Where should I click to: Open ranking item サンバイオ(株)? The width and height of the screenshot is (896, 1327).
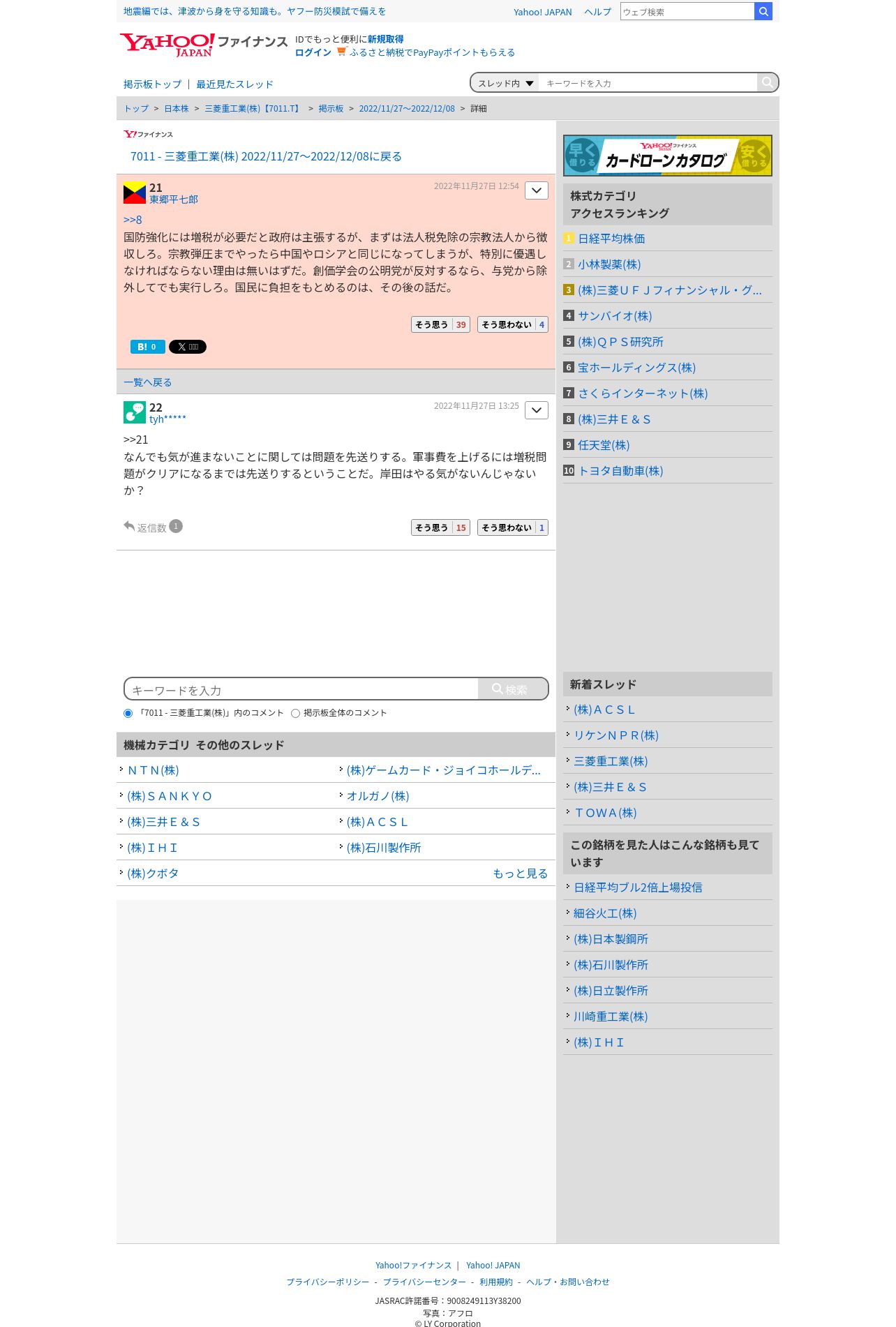(615, 316)
